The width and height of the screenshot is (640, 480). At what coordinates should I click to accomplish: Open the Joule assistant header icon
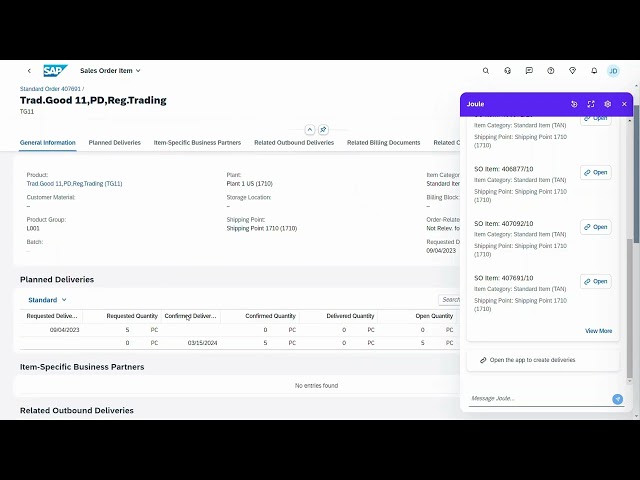[x=507, y=71]
